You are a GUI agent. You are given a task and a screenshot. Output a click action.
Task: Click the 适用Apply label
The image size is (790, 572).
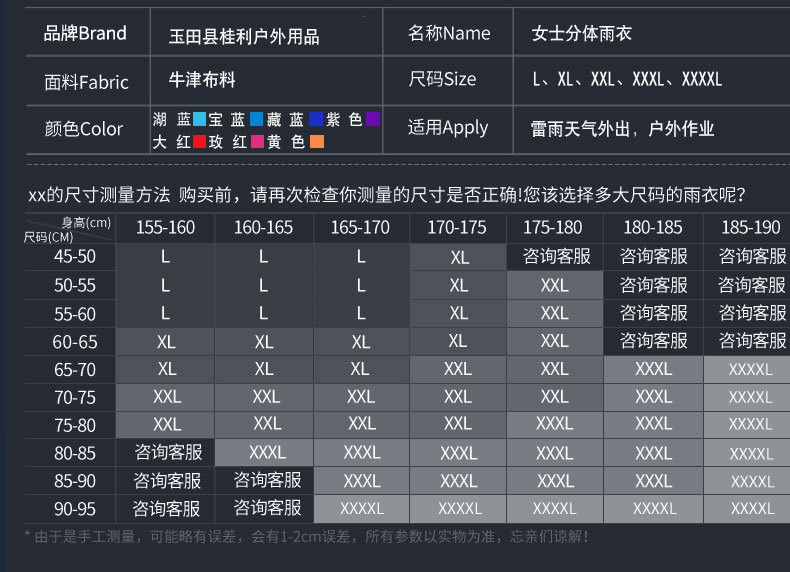(448, 128)
